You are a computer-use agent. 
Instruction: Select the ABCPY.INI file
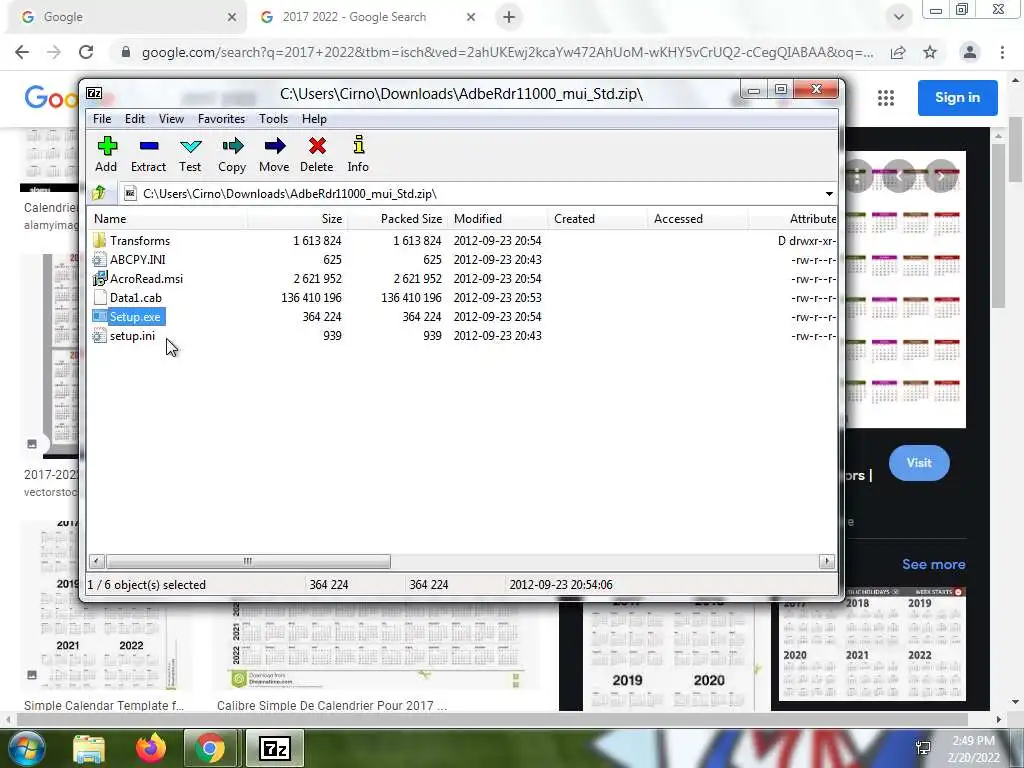[x=137, y=260]
